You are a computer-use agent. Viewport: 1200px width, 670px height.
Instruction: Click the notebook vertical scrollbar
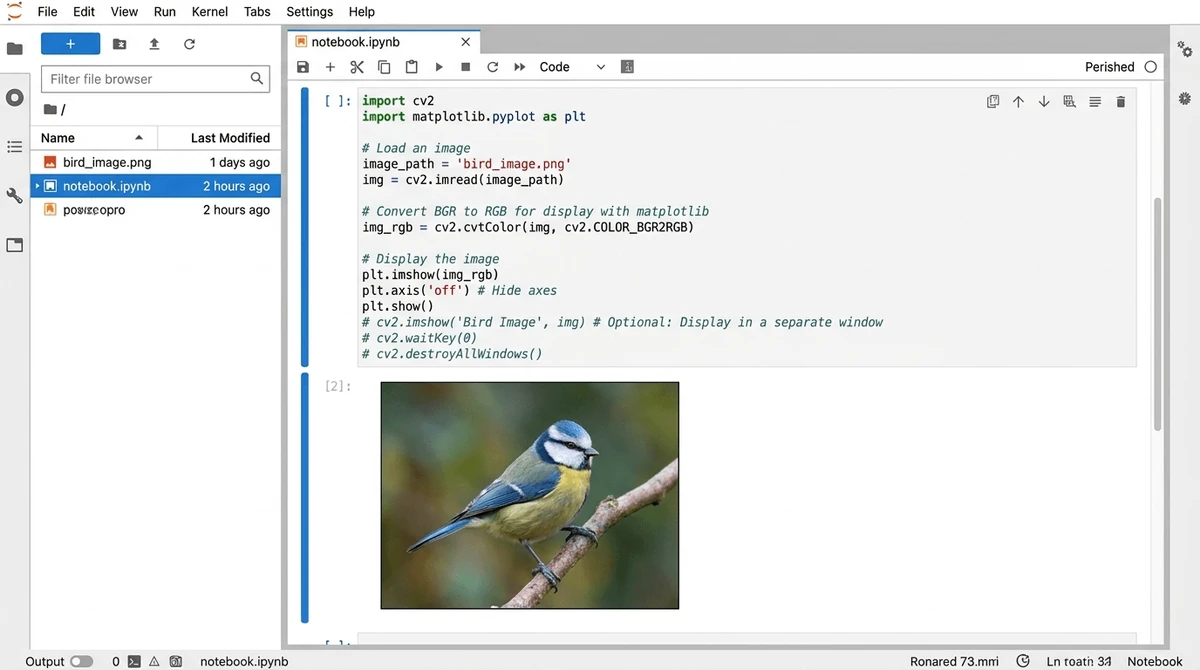[1158, 314]
